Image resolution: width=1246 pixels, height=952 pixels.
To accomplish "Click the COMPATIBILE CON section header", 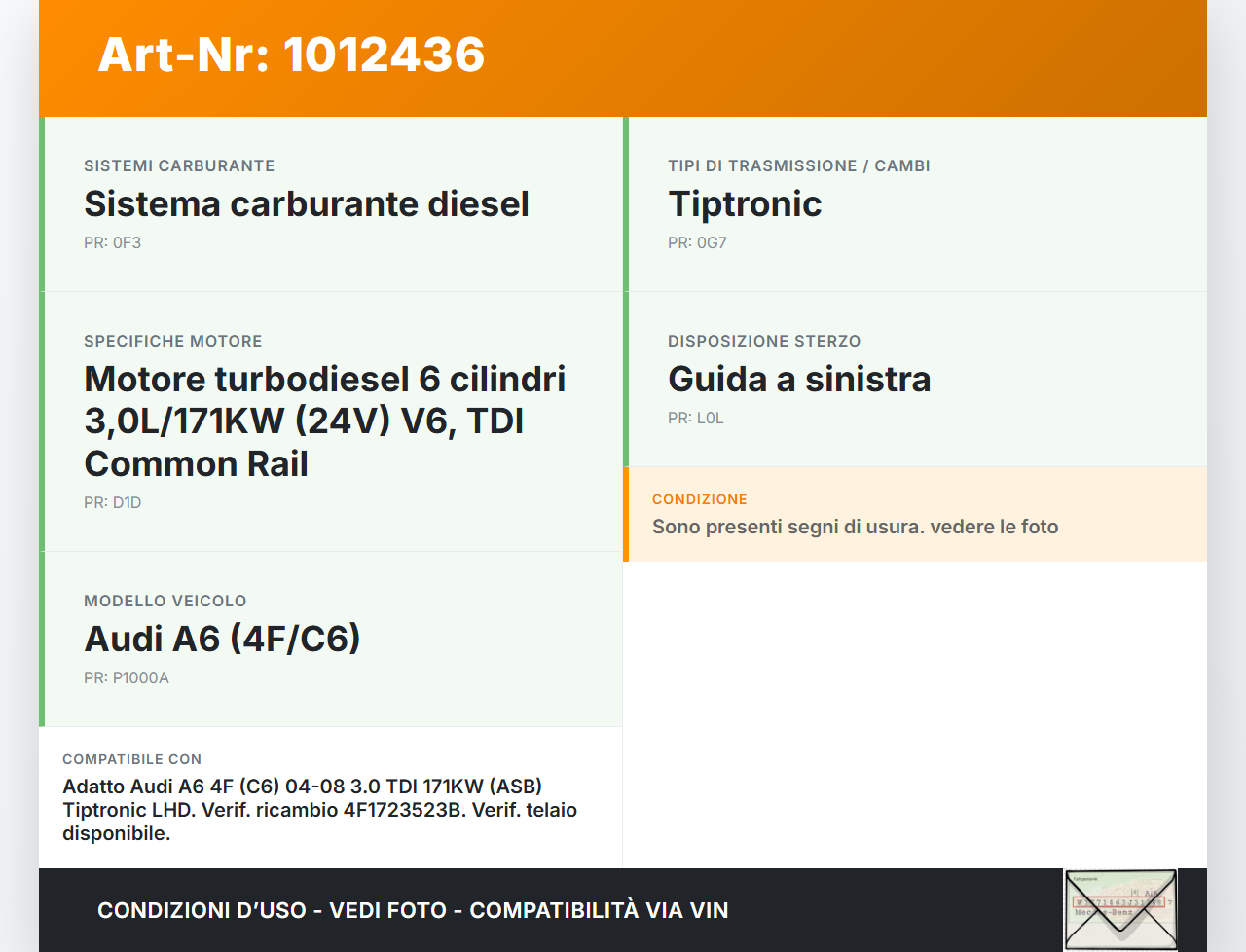I will [x=131, y=759].
